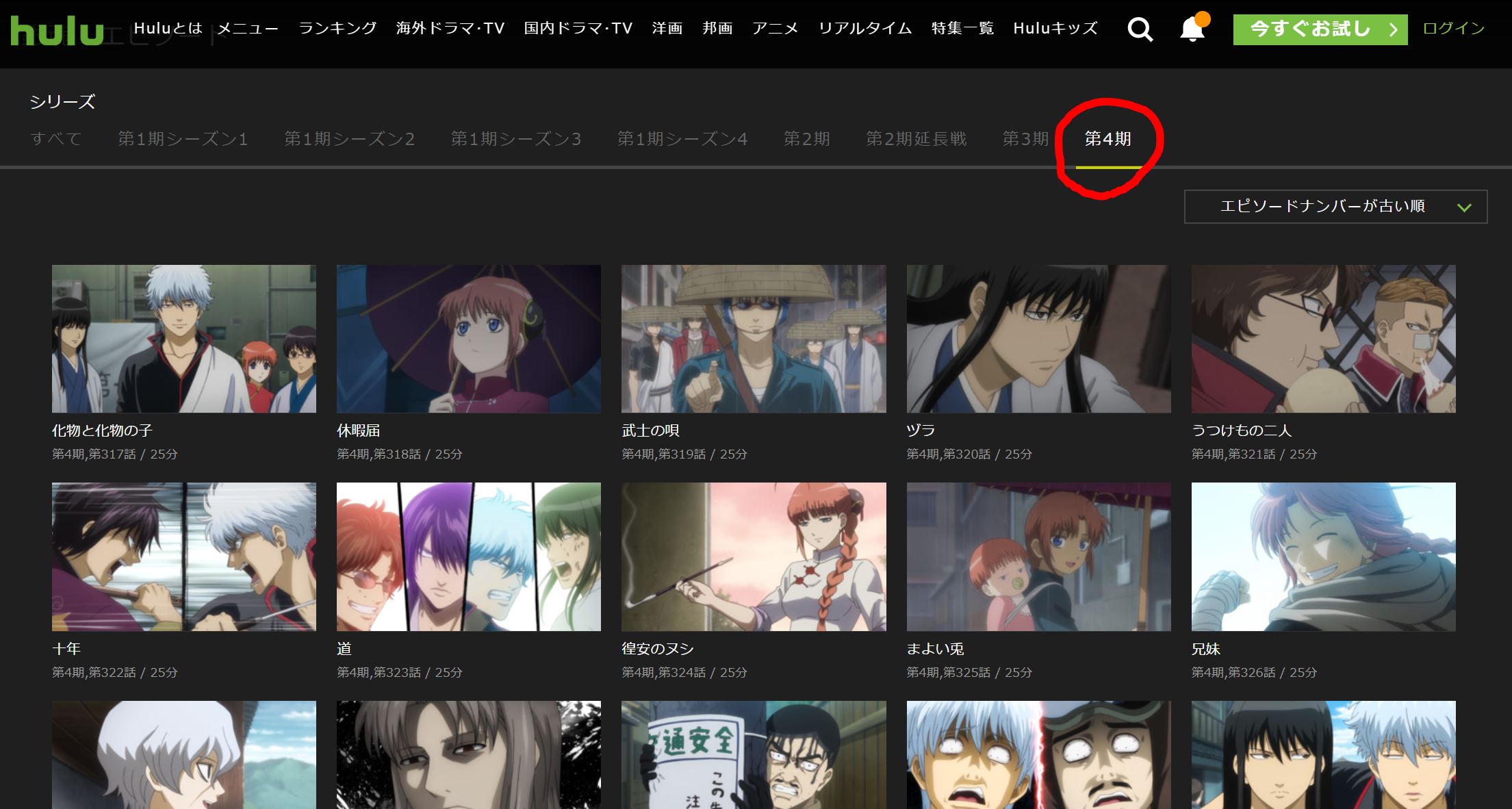Viewport: 1512px width, 809px height.
Task: Open thumbnail for ヅラ episode
Action: pyautogui.click(x=1038, y=339)
